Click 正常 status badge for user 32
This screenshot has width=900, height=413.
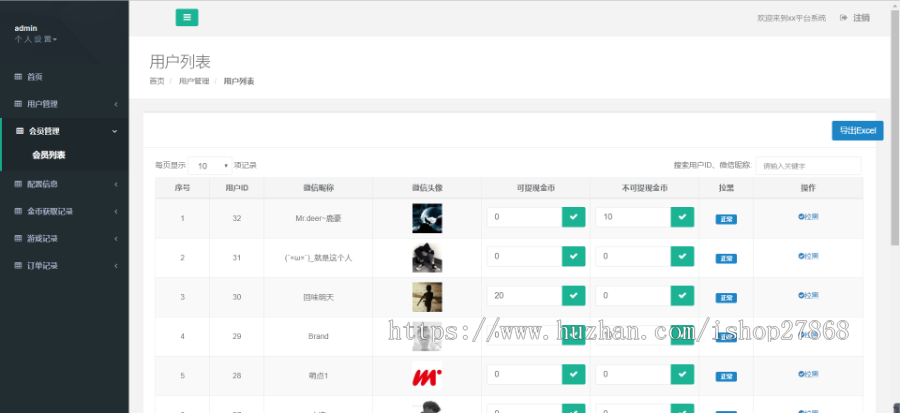point(726,219)
